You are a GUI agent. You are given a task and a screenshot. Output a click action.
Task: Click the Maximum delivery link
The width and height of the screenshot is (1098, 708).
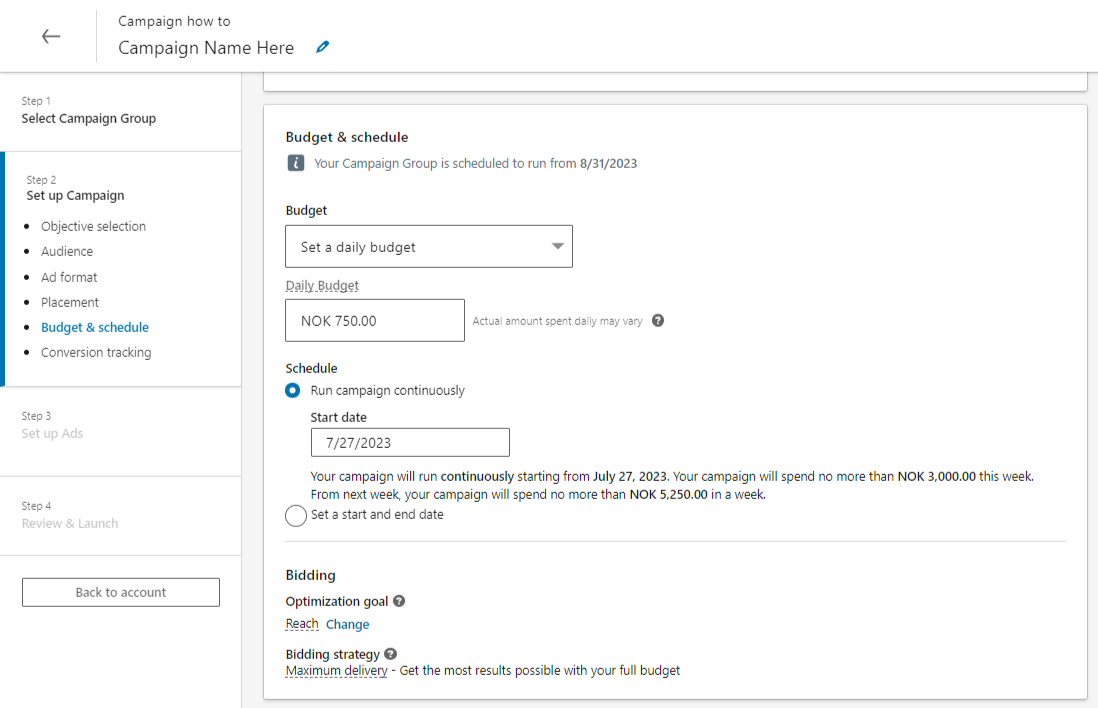coord(336,670)
